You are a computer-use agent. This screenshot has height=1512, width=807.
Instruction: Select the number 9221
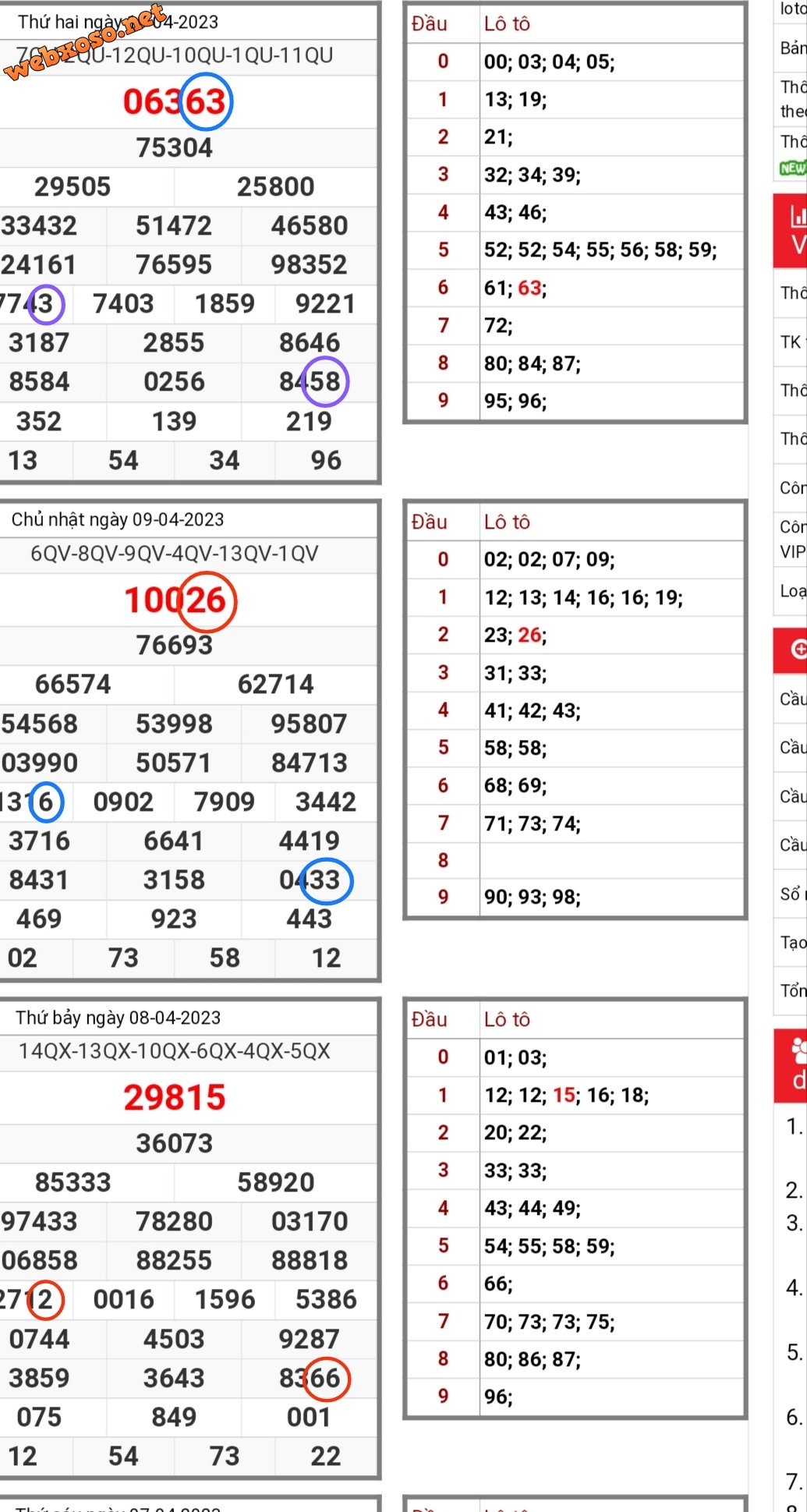[326, 303]
